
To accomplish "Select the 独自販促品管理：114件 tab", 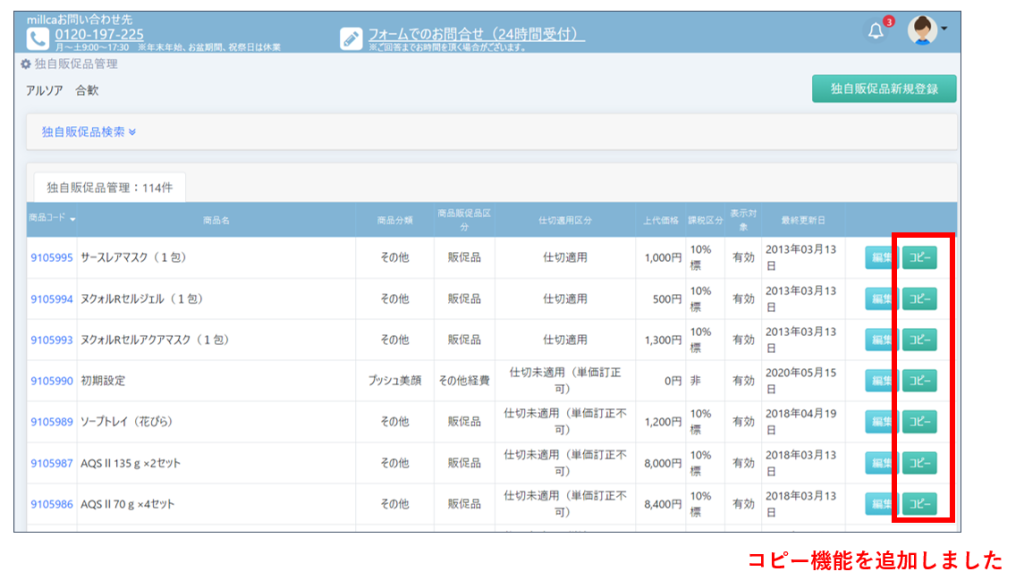I will tap(109, 187).
